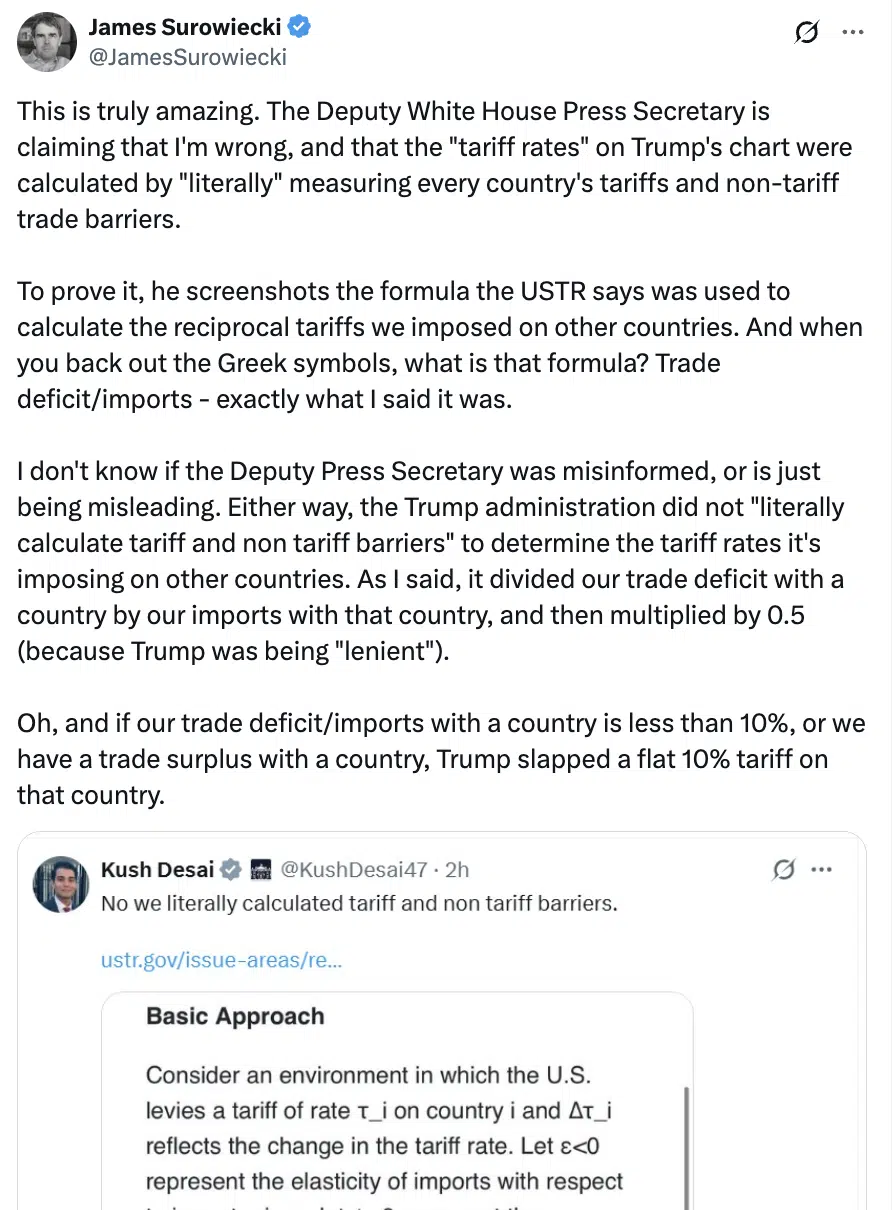
Task: Click the paragraph starting "This is truly amazing"
Action: (434, 165)
